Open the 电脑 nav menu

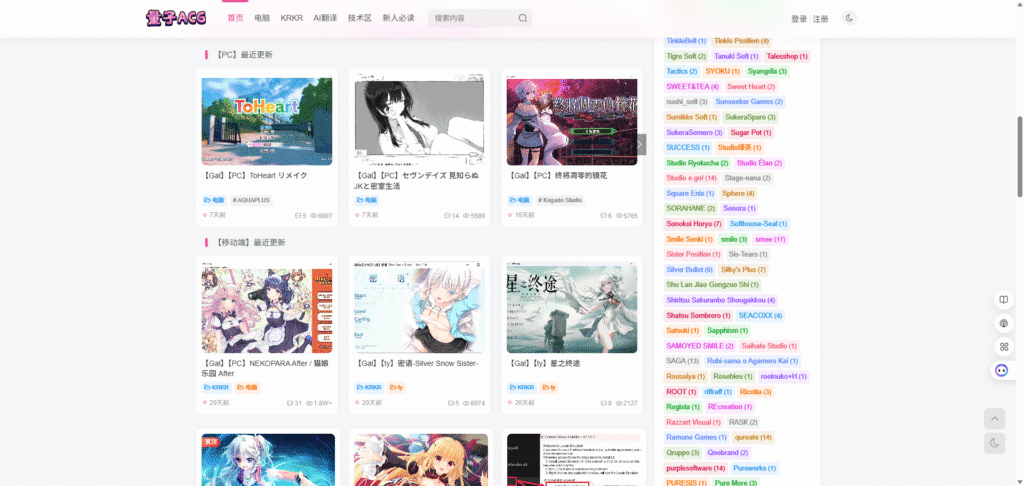pyautogui.click(x=262, y=18)
